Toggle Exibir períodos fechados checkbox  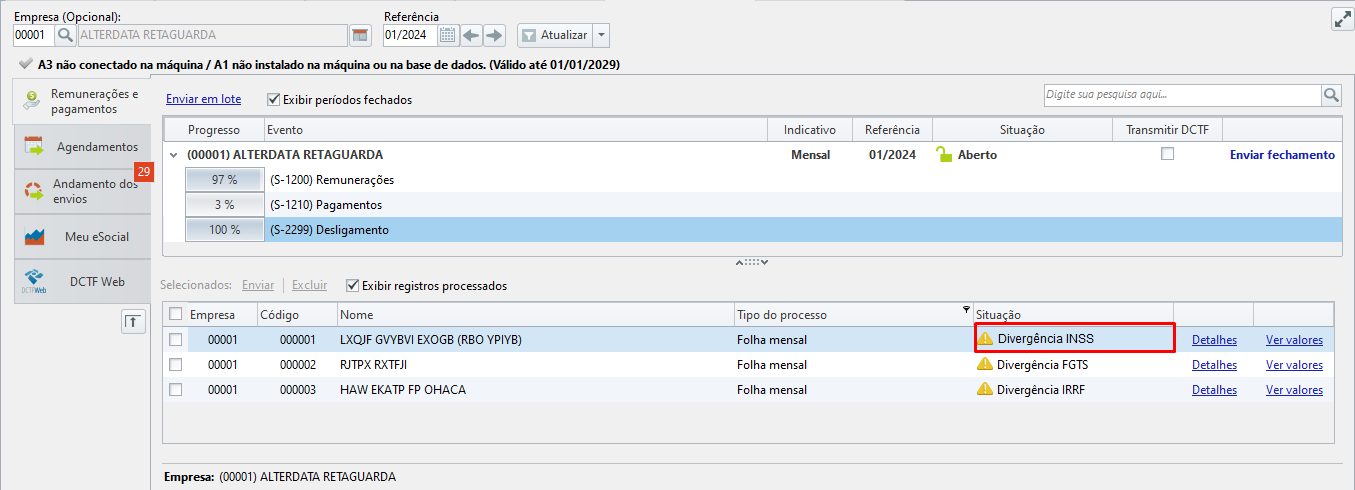click(x=274, y=99)
